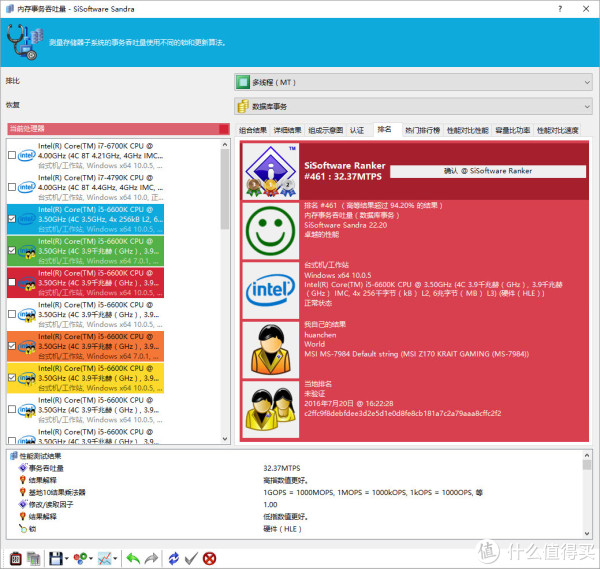Click the green chip icon beside 多线程
Screen dimensions: 600x569
243,82
